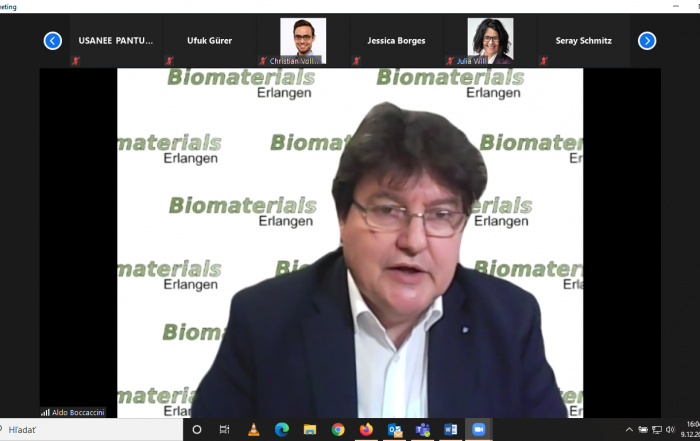Screen dimensions: 700x441
Task: Open Microsoft Teams from taskbar
Action: coord(423,430)
